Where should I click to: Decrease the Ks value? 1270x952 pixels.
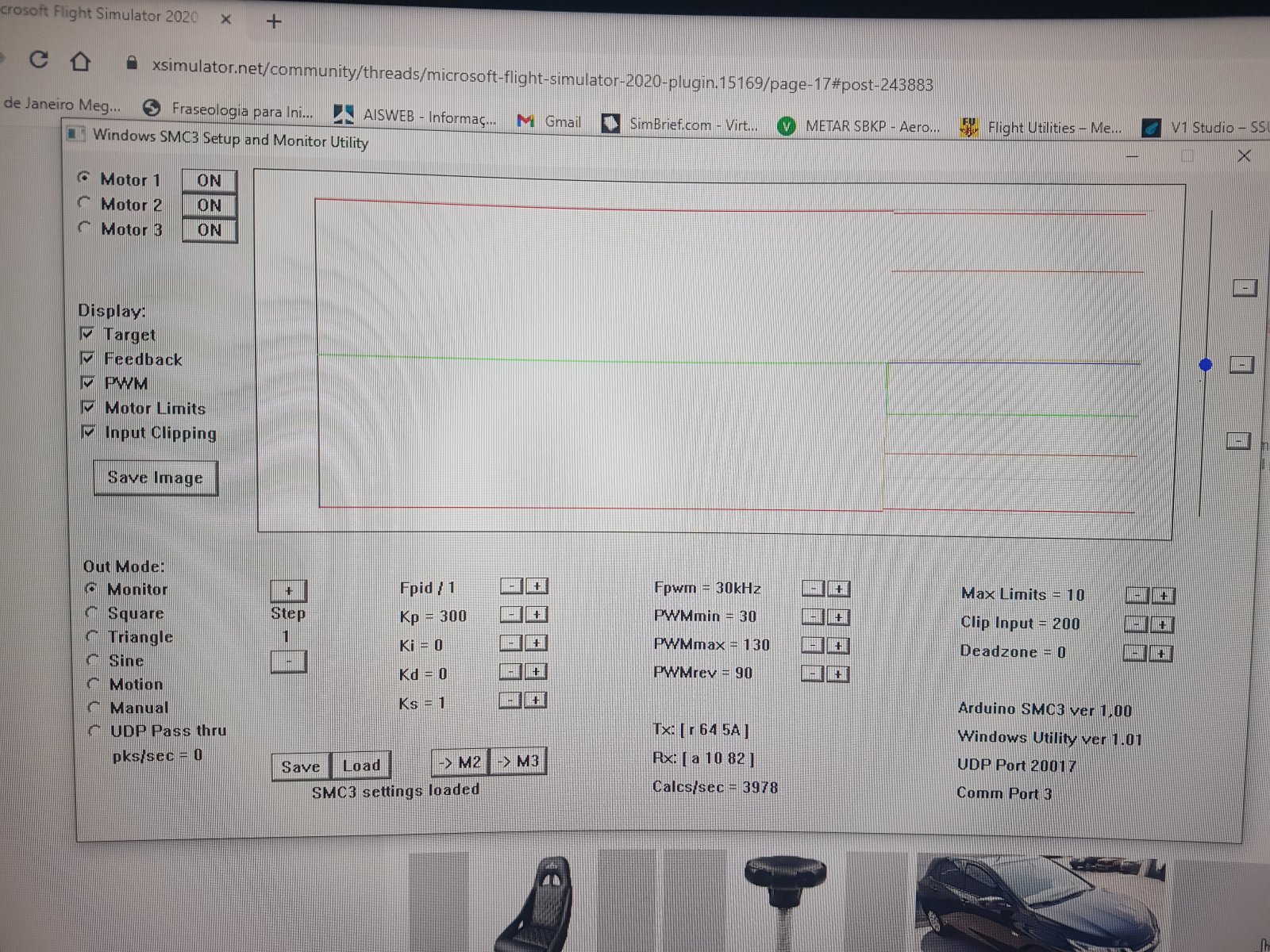point(512,701)
